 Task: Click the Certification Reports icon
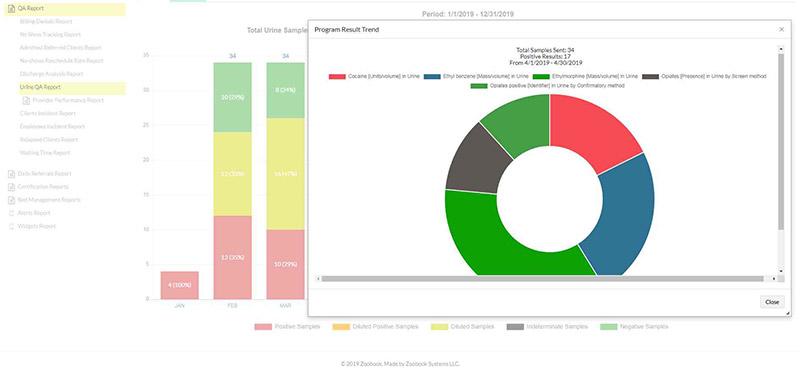pos(11,187)
